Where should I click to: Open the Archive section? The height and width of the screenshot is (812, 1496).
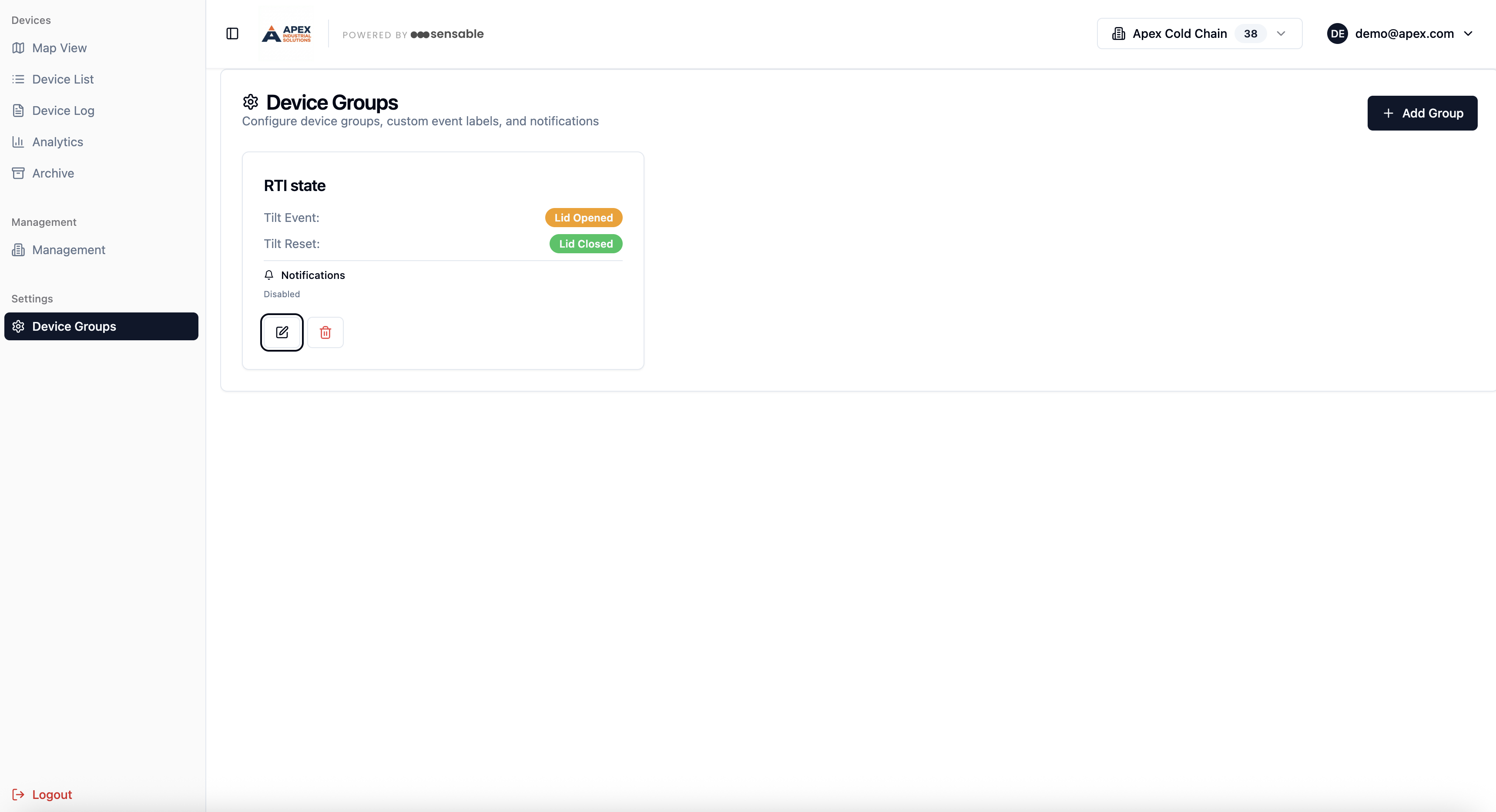pyautogui.click(x=53, y=173)
